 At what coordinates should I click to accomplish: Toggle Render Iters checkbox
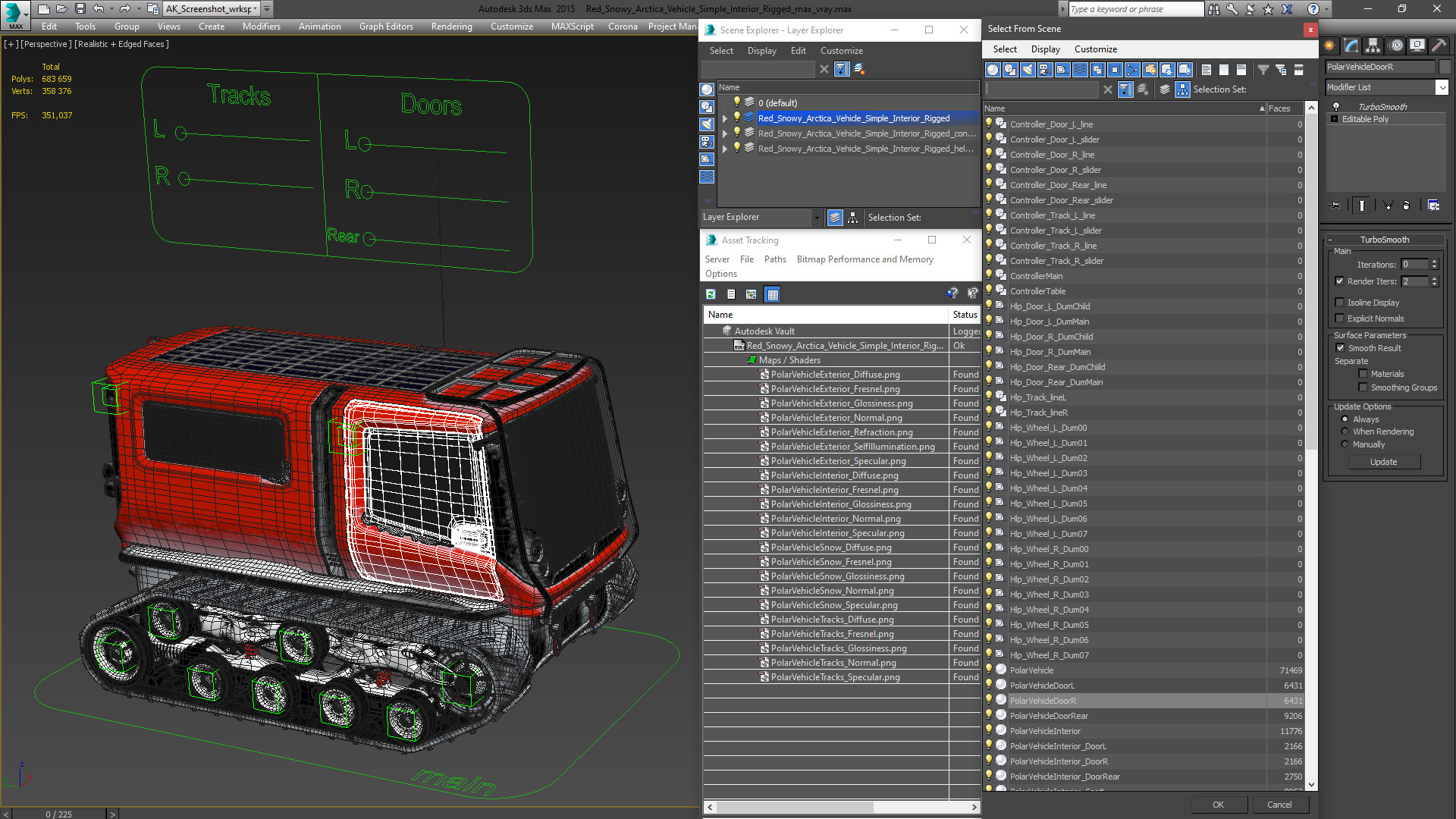[x=1339, y=281]
